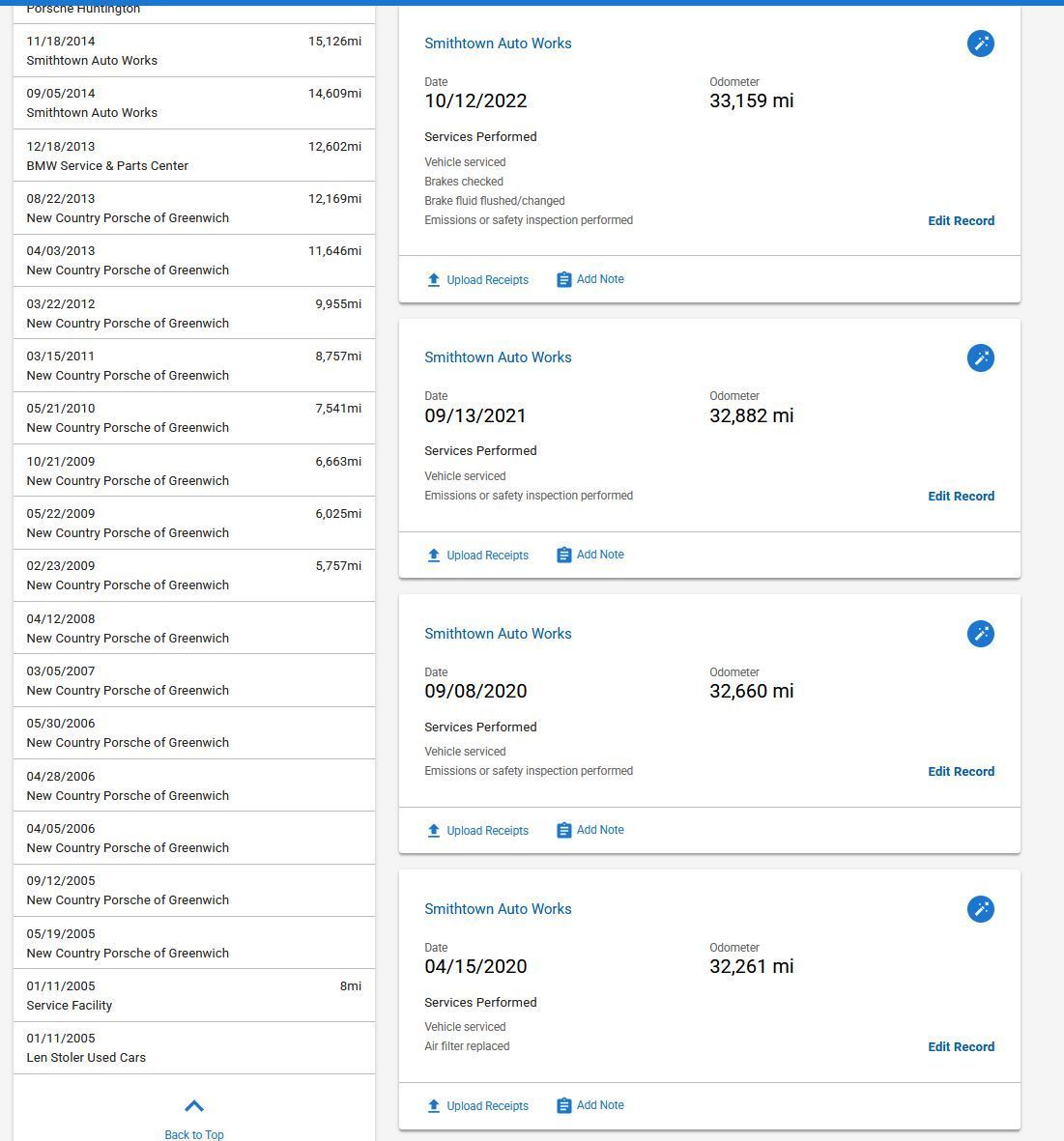Jump to 01/11/2005 Len Stoler Used Cars entry
This screenshot has height=1141, width=1064.
pos(193,1048)
